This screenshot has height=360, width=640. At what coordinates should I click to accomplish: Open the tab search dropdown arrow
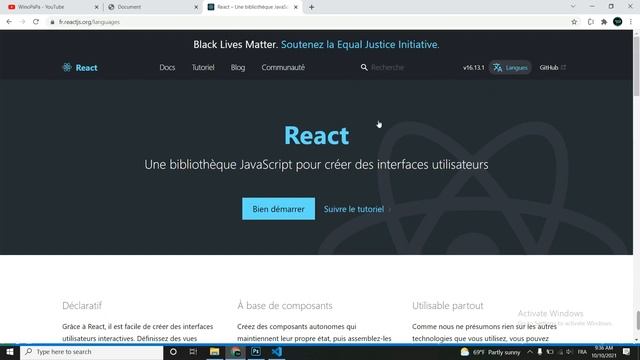pyautogui.click(x=573, y=7)
